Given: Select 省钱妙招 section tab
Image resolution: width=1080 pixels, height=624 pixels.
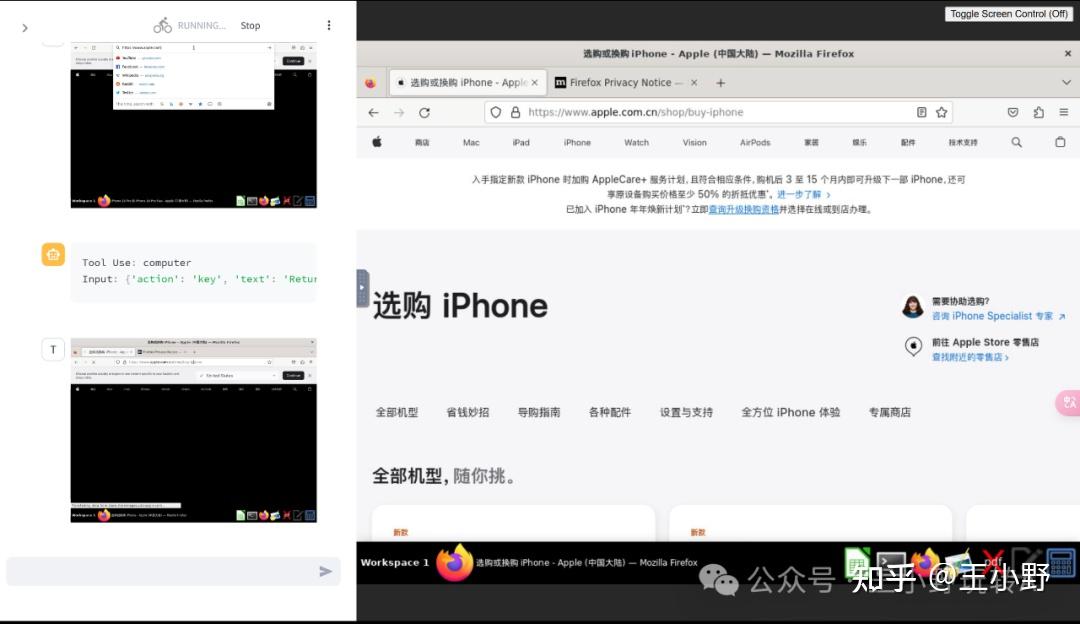Looking at the screenshot, I should coord(468,412).
